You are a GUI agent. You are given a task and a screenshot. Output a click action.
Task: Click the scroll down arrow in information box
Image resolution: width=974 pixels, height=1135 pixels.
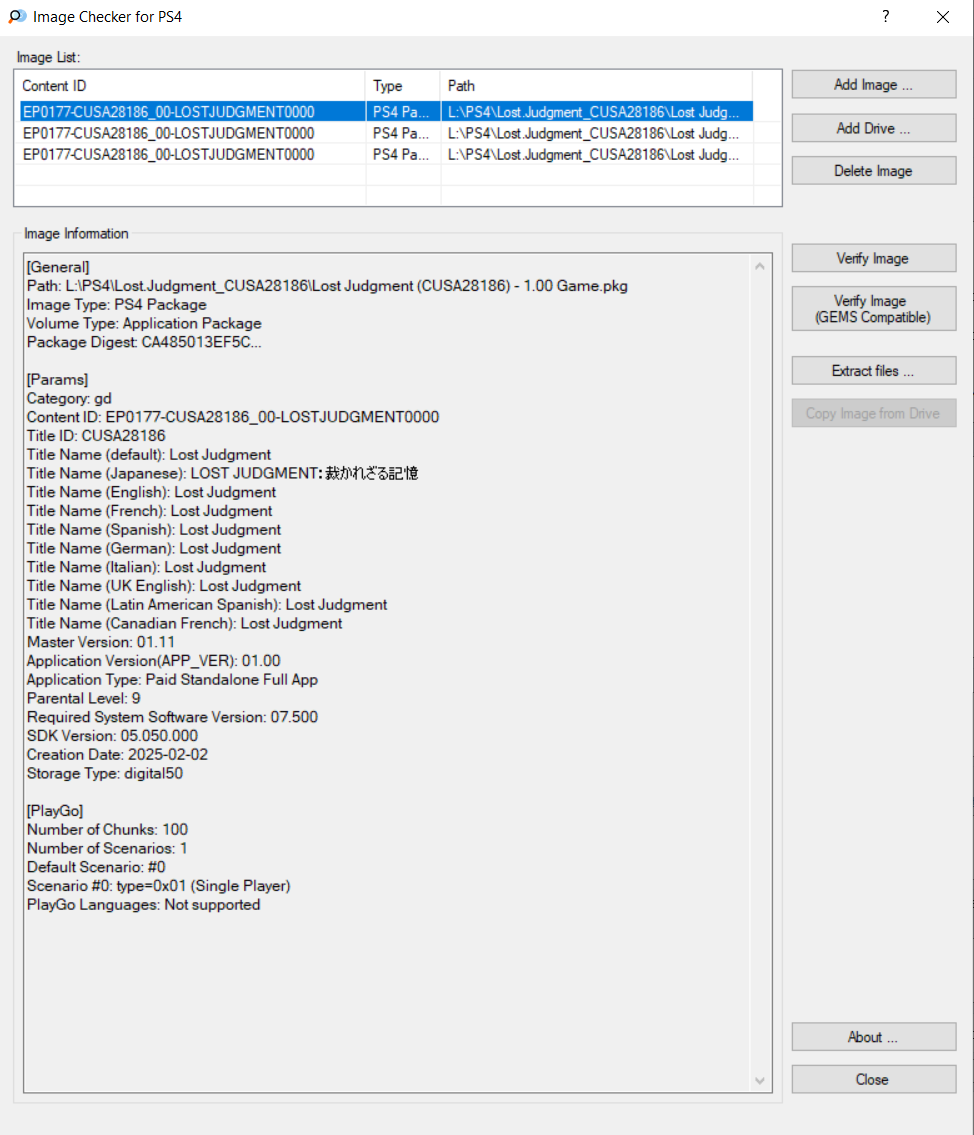point(760,1081)
